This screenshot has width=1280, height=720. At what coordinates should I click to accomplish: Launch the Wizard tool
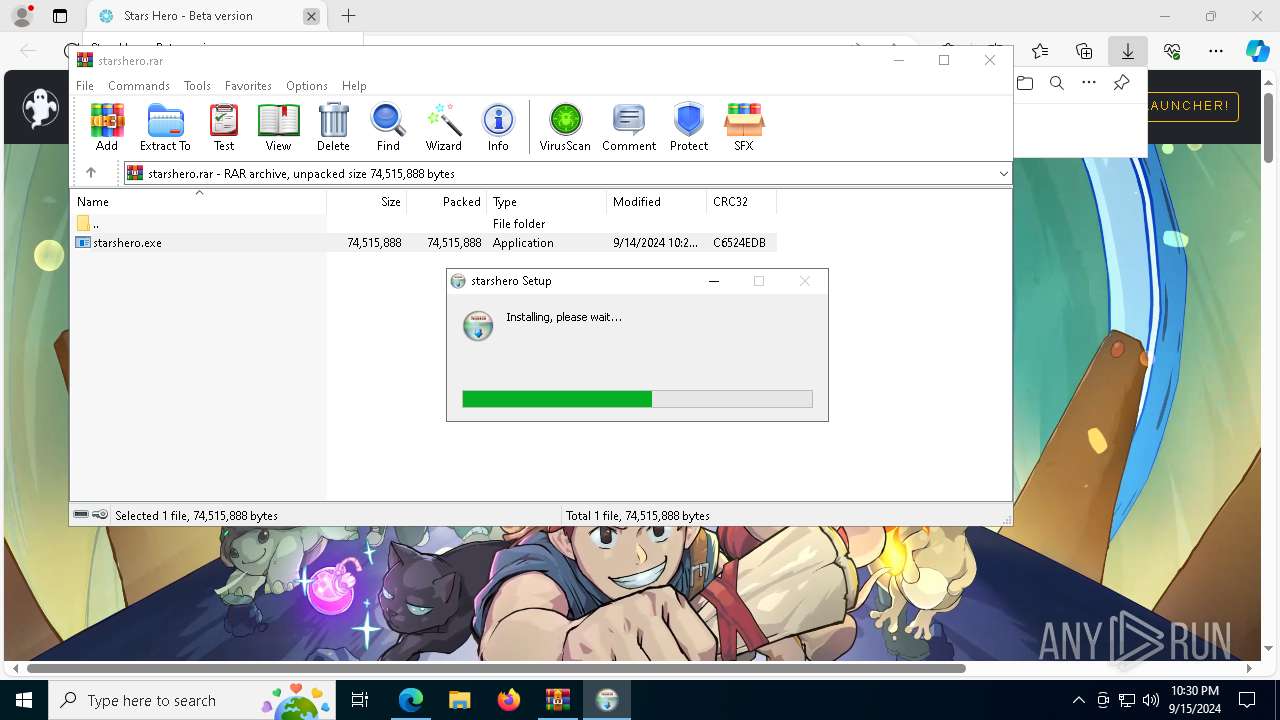[443, 127]
